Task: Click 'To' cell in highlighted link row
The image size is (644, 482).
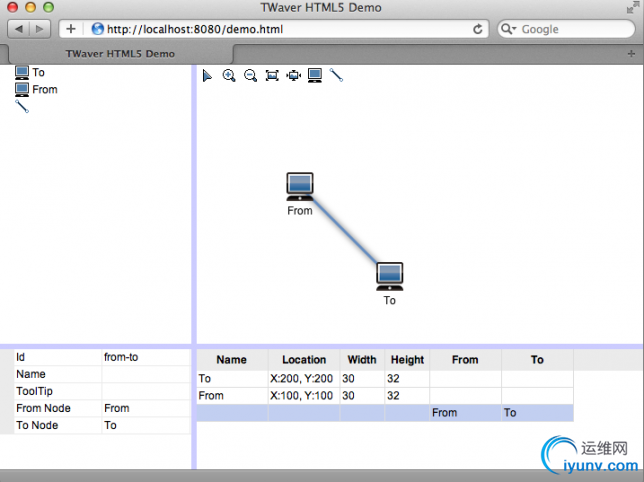Action: click(537, 413)
